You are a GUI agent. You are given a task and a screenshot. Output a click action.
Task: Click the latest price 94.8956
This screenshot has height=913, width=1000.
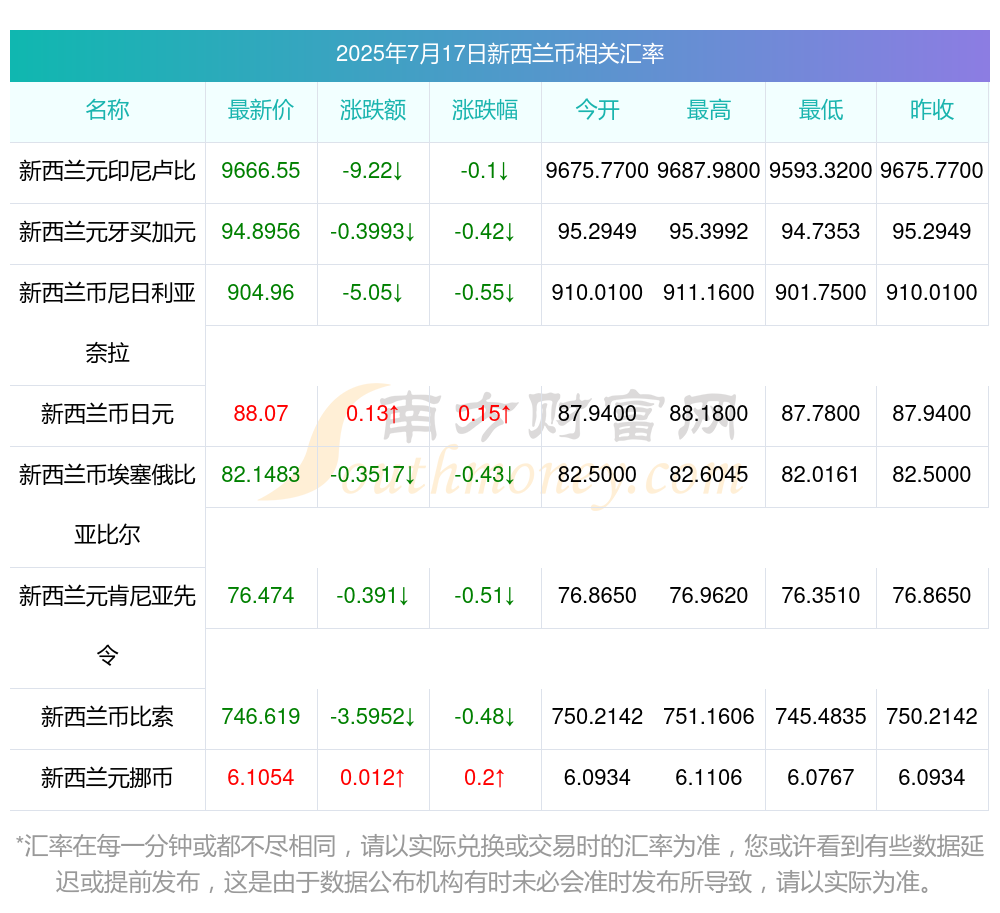pyautogui.click(x=261, y=231)
